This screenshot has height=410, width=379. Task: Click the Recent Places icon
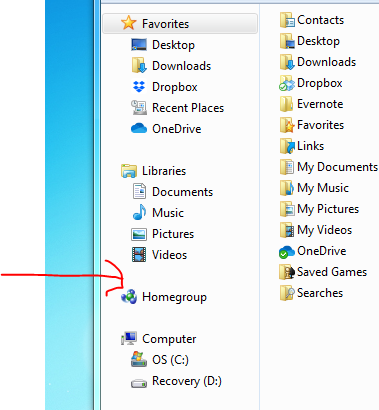(139, 108)
